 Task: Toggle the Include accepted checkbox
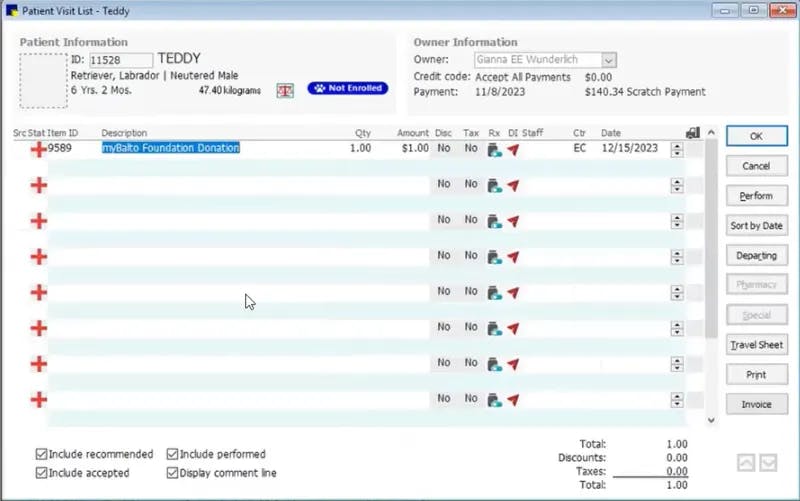click(x=41, y=473)
